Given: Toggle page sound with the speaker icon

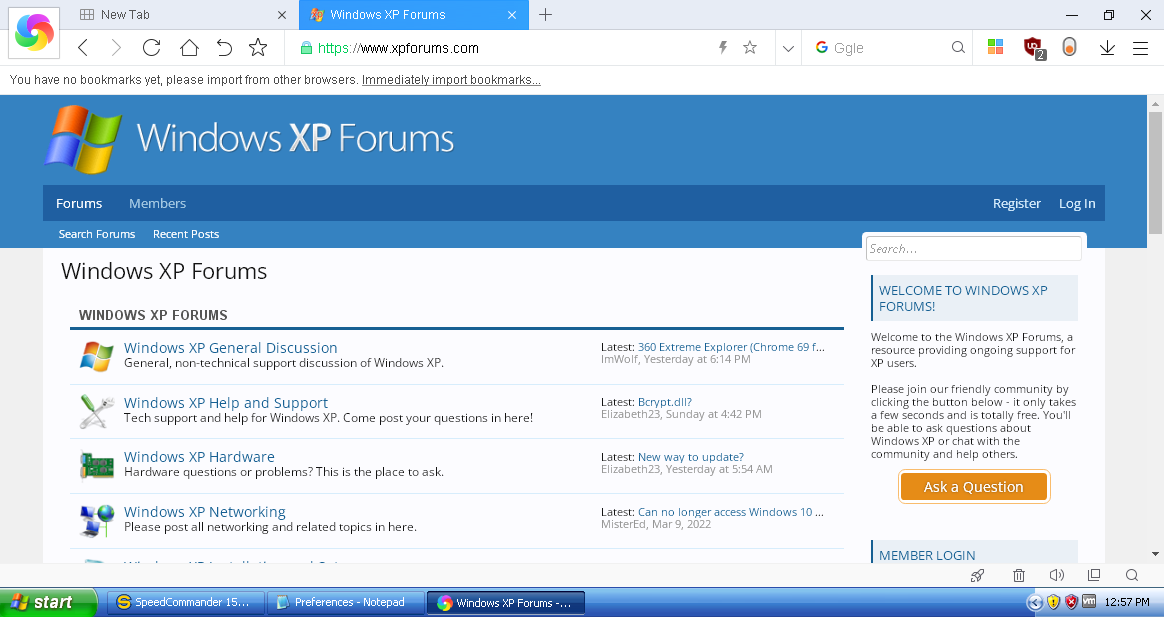Looking at the screenshot, I should pos(1057,575).
